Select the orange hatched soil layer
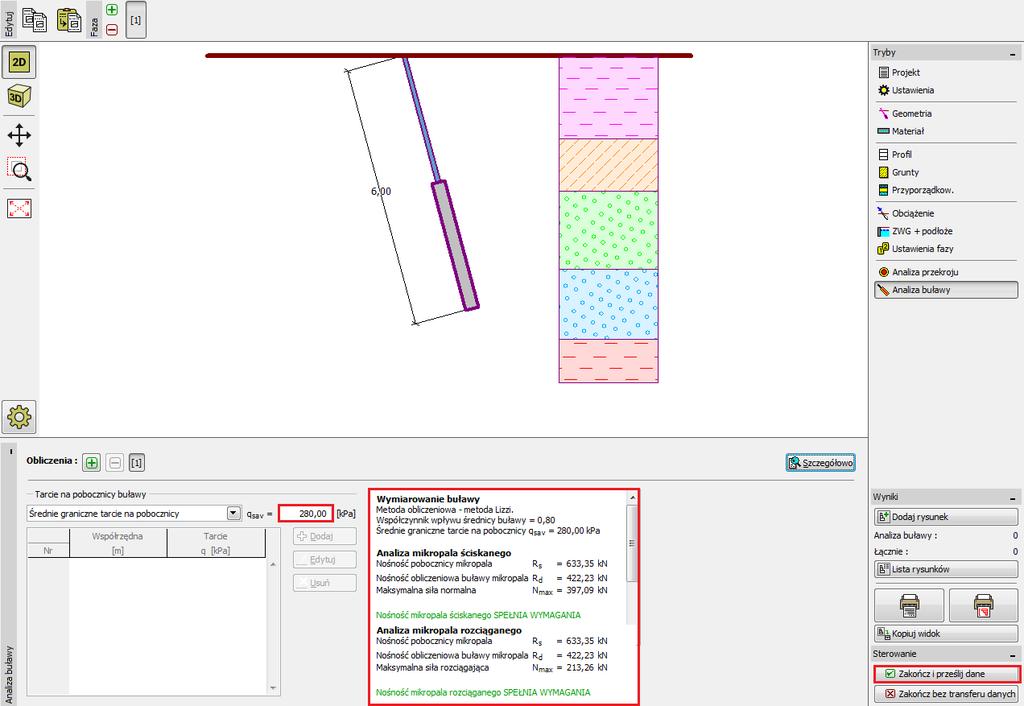This screenshot has height=706, width=1024. point(608,165)
